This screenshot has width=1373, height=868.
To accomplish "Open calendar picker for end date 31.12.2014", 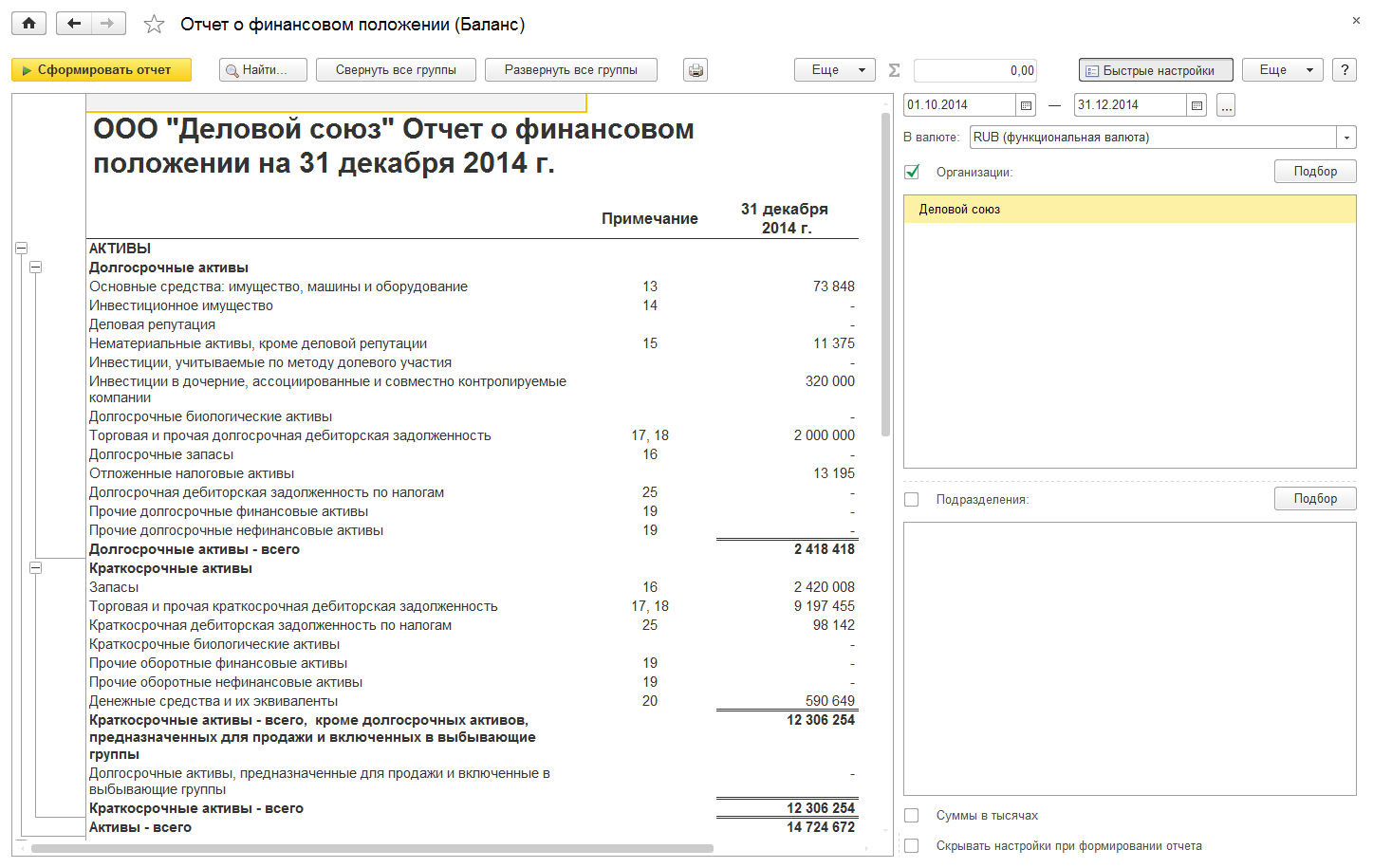I will tap(1197, 105).
